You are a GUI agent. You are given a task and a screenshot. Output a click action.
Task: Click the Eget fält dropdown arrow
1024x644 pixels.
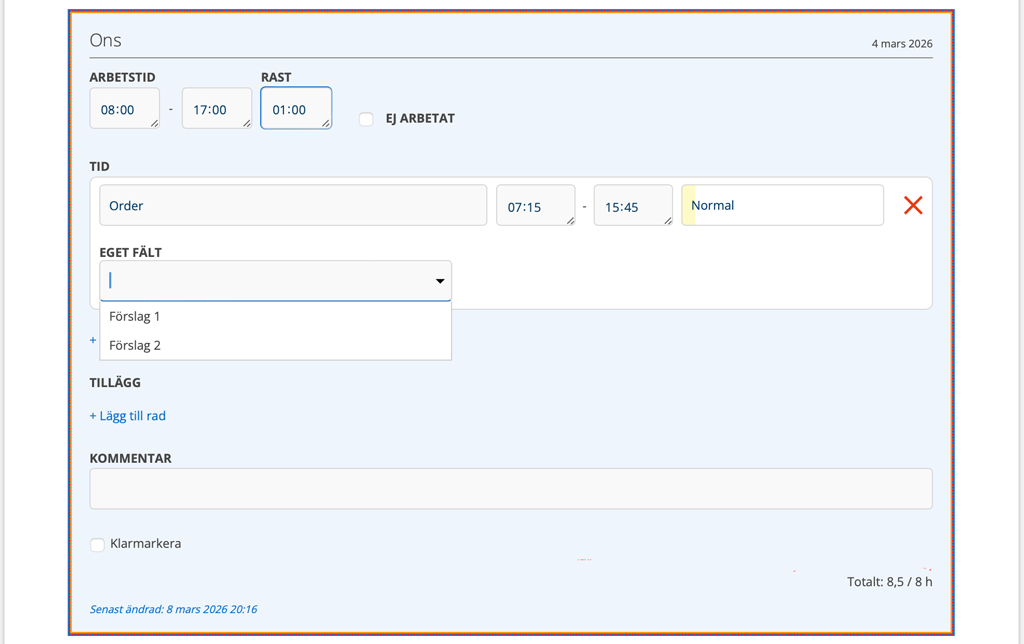coord(439,281)
